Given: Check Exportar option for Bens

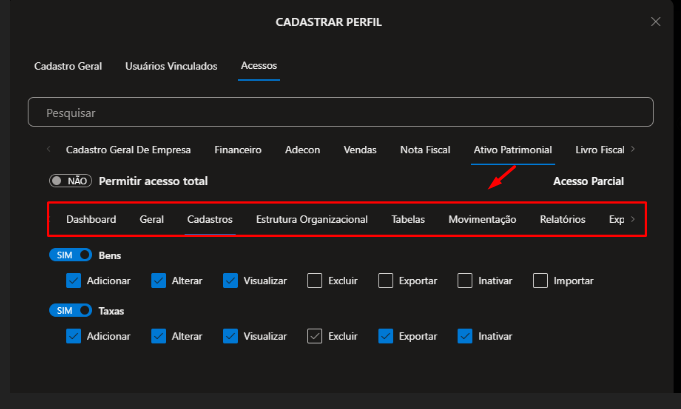Looking at the screenshot, I should [385, 281].
